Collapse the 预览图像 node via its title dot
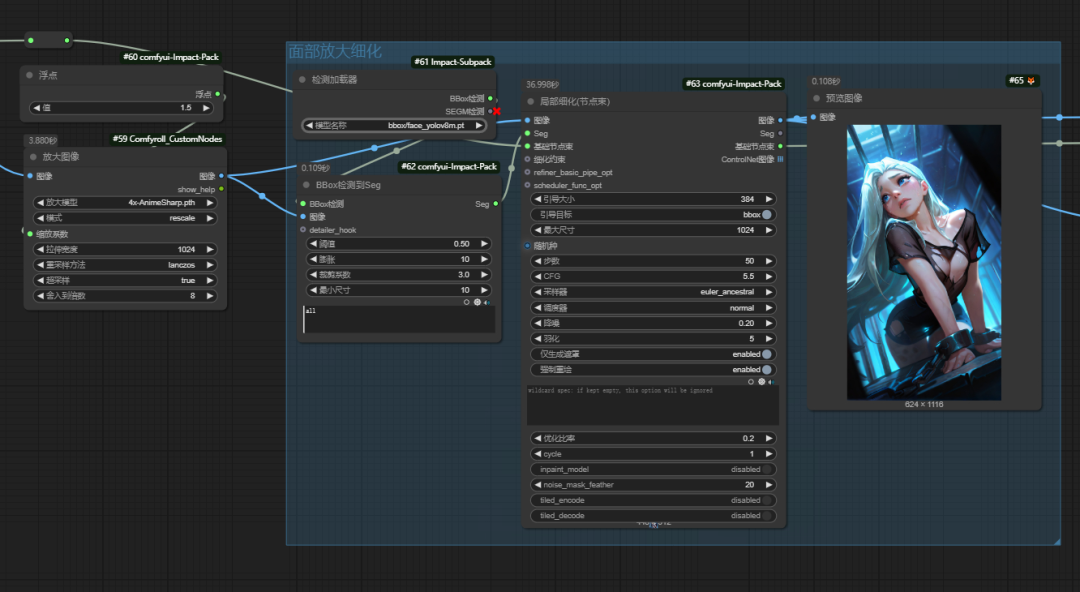Viewport: 1080px width, 592px height. point(817,99)
